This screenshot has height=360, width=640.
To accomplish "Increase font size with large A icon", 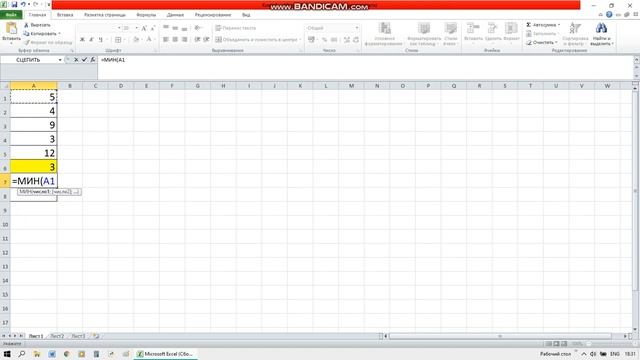I will coord(144,28).
